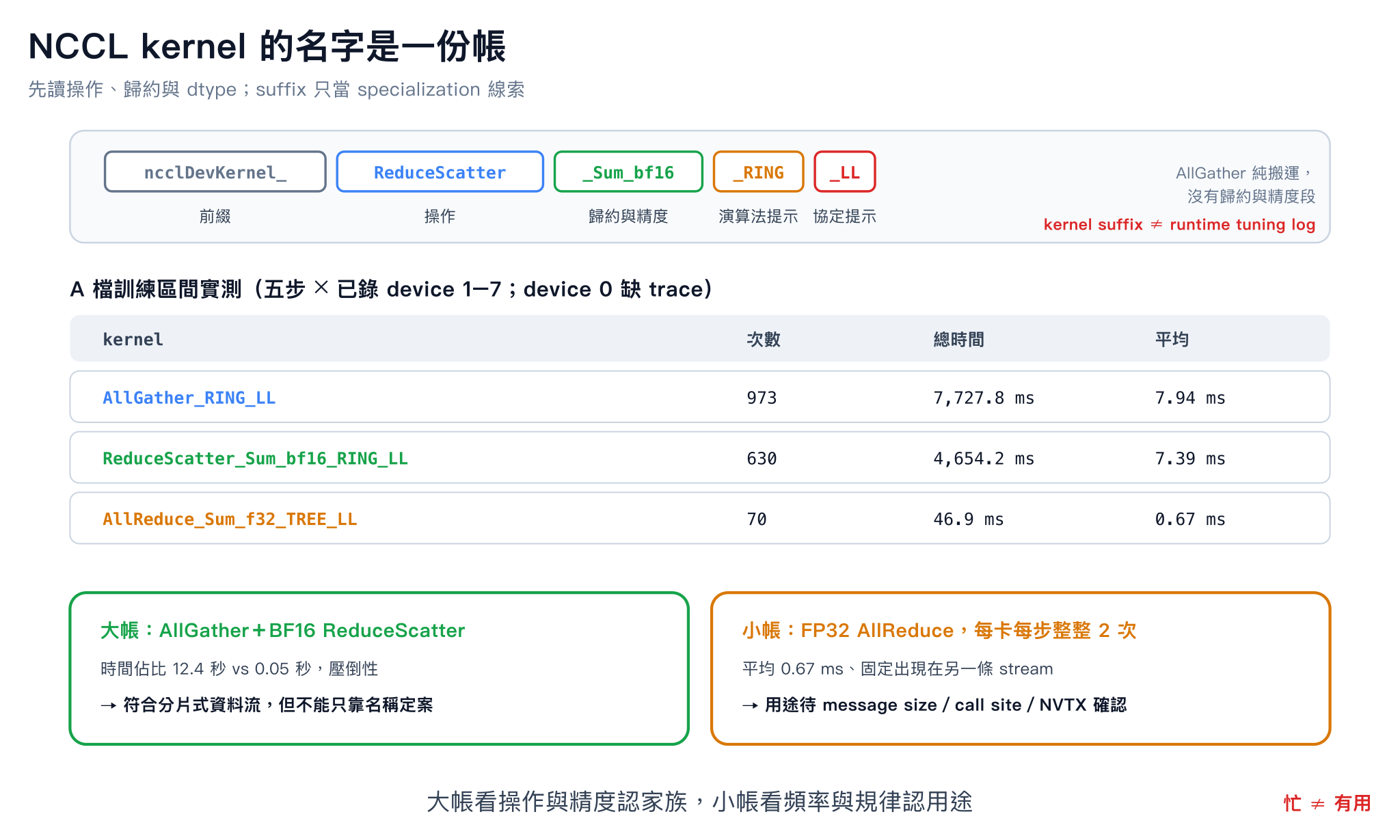The image size is (1400, 840).
Task: Click the kernel column header
Action: 133,339
